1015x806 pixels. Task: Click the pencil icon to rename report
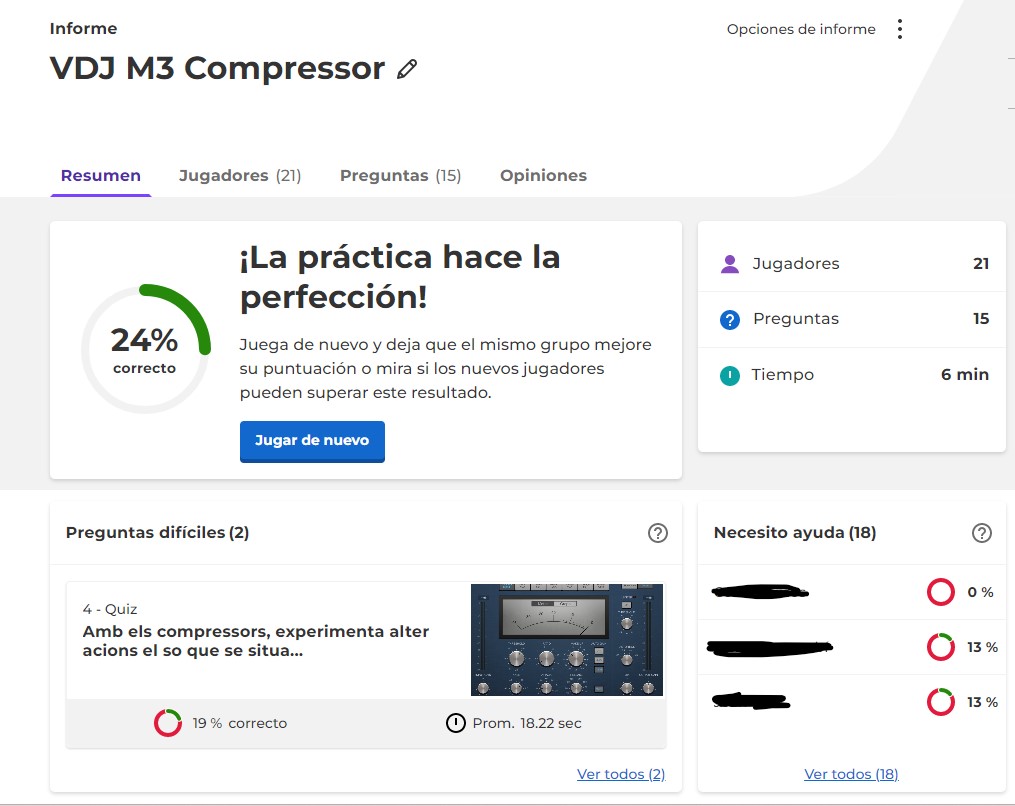(406, 69)
